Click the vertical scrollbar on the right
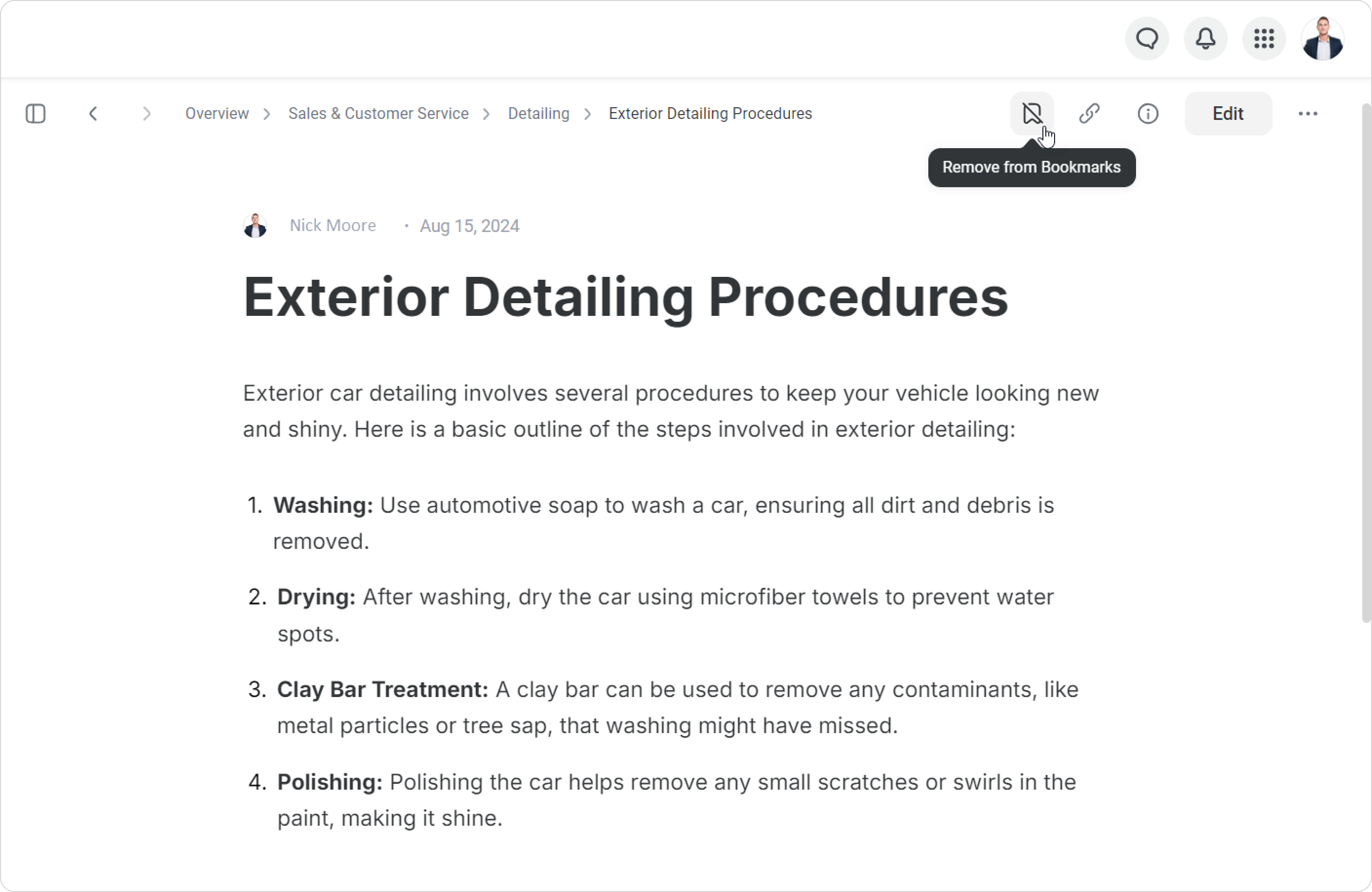Screen dimensions: 1372x892 click(x=1365, y=363)
